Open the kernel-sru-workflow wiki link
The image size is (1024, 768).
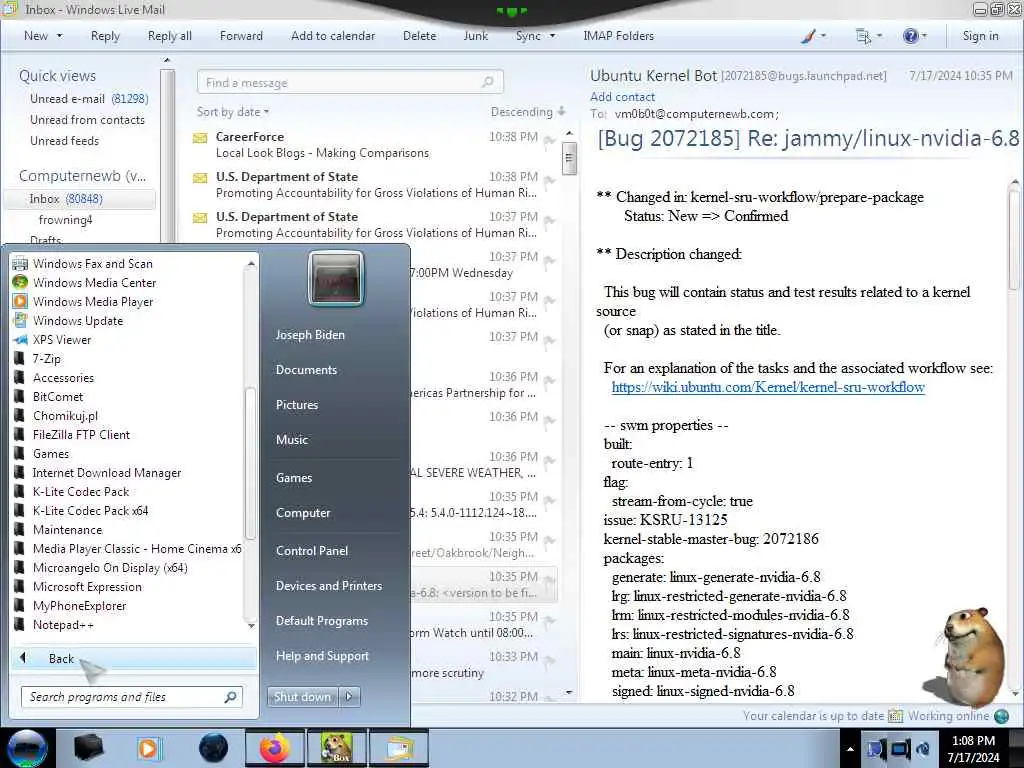pyautogui.click(x=768, y=387)
